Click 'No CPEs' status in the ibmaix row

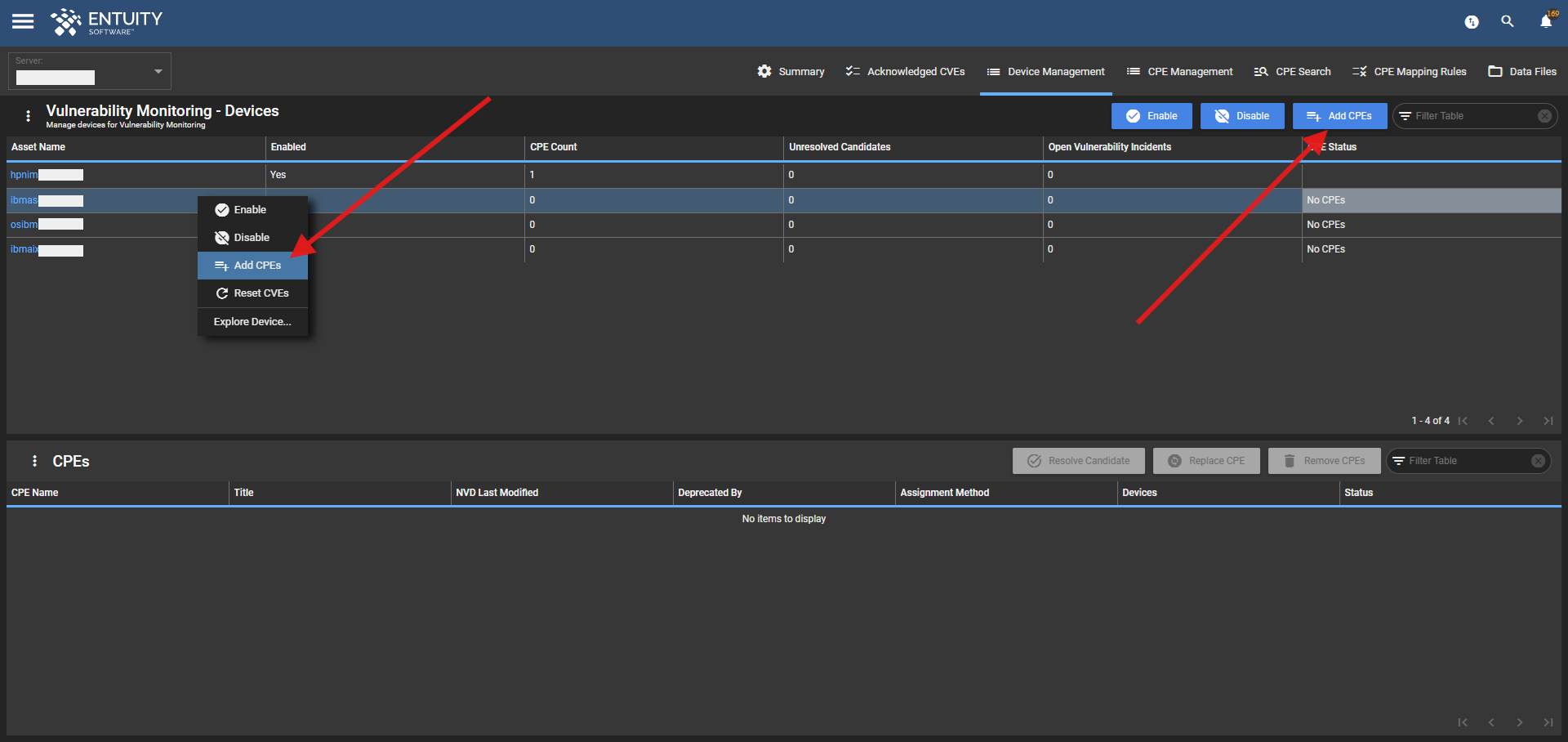1326,249
